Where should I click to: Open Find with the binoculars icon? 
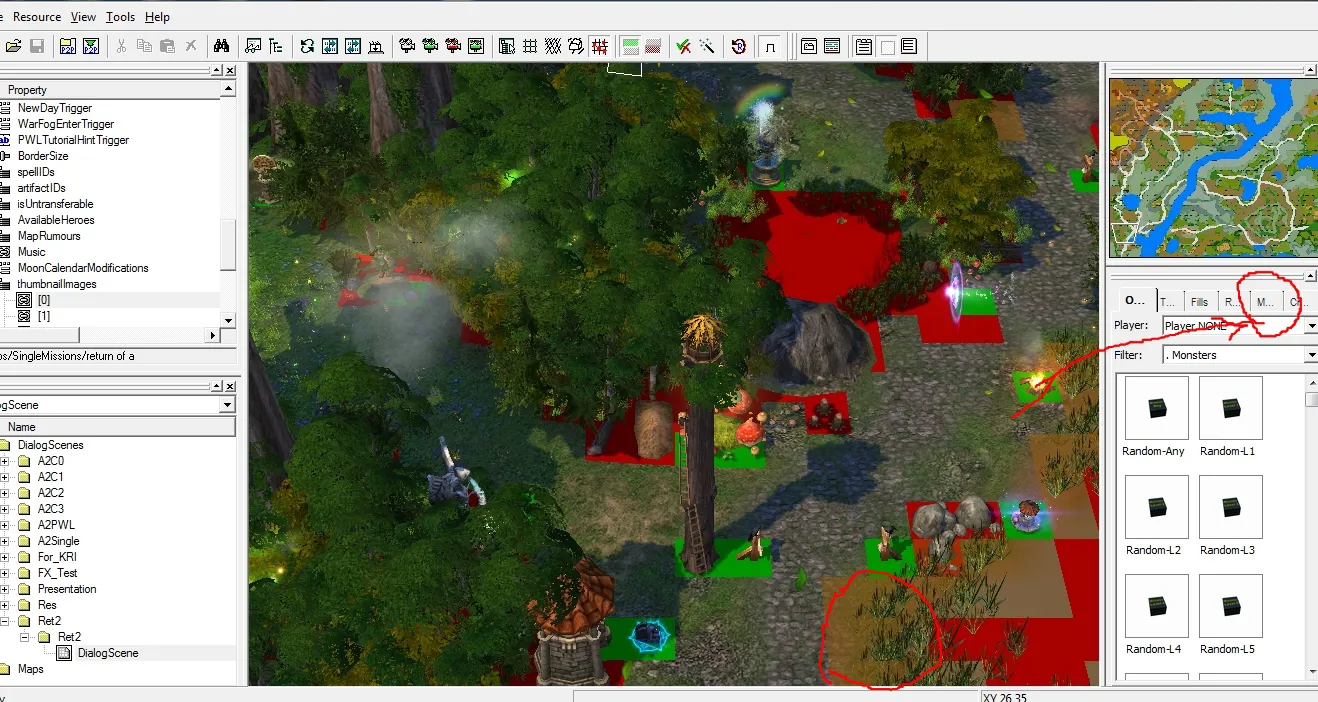pos(222,46)
